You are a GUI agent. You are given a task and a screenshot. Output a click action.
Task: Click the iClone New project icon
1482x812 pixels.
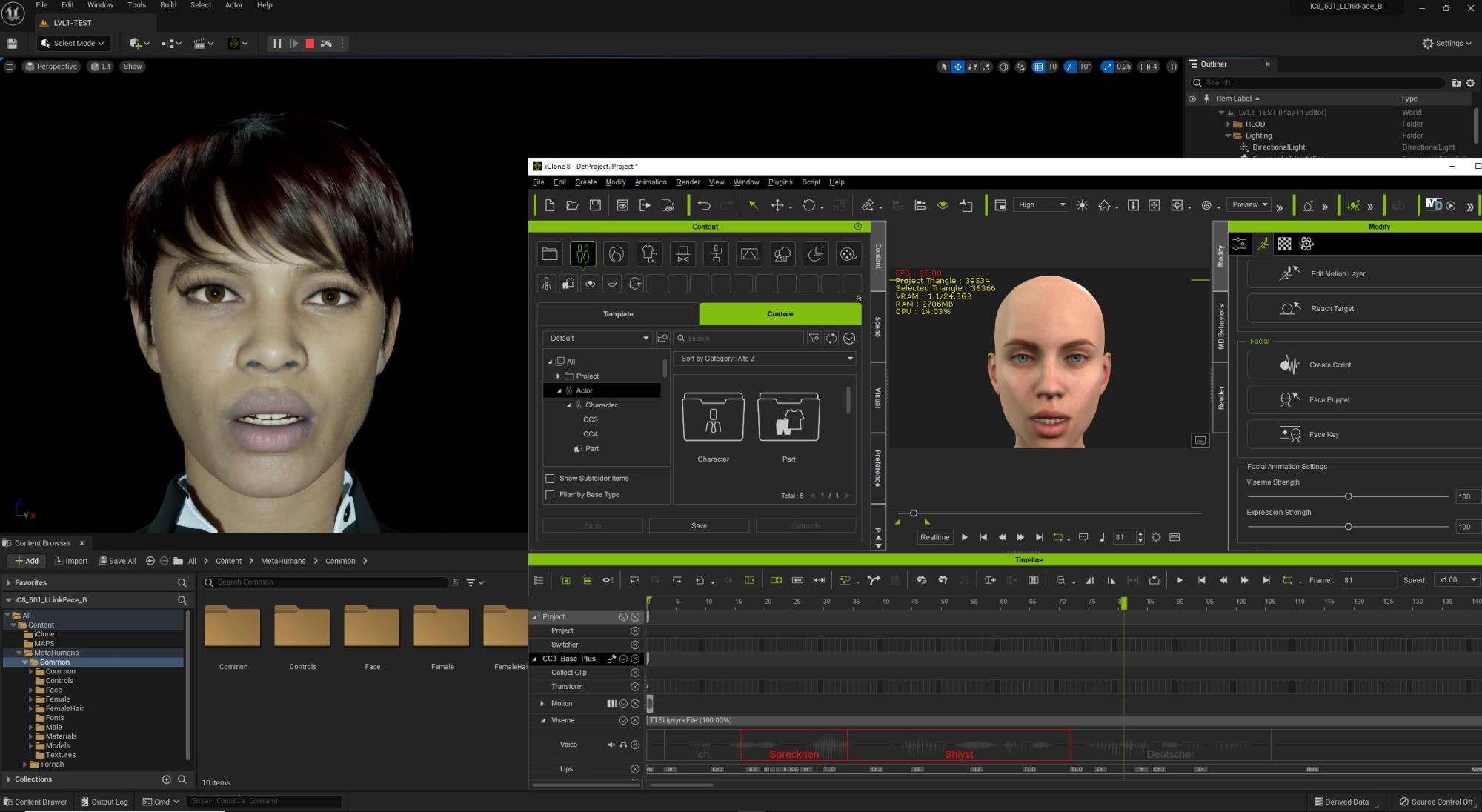pyautogui.click(x=549, y=205)
